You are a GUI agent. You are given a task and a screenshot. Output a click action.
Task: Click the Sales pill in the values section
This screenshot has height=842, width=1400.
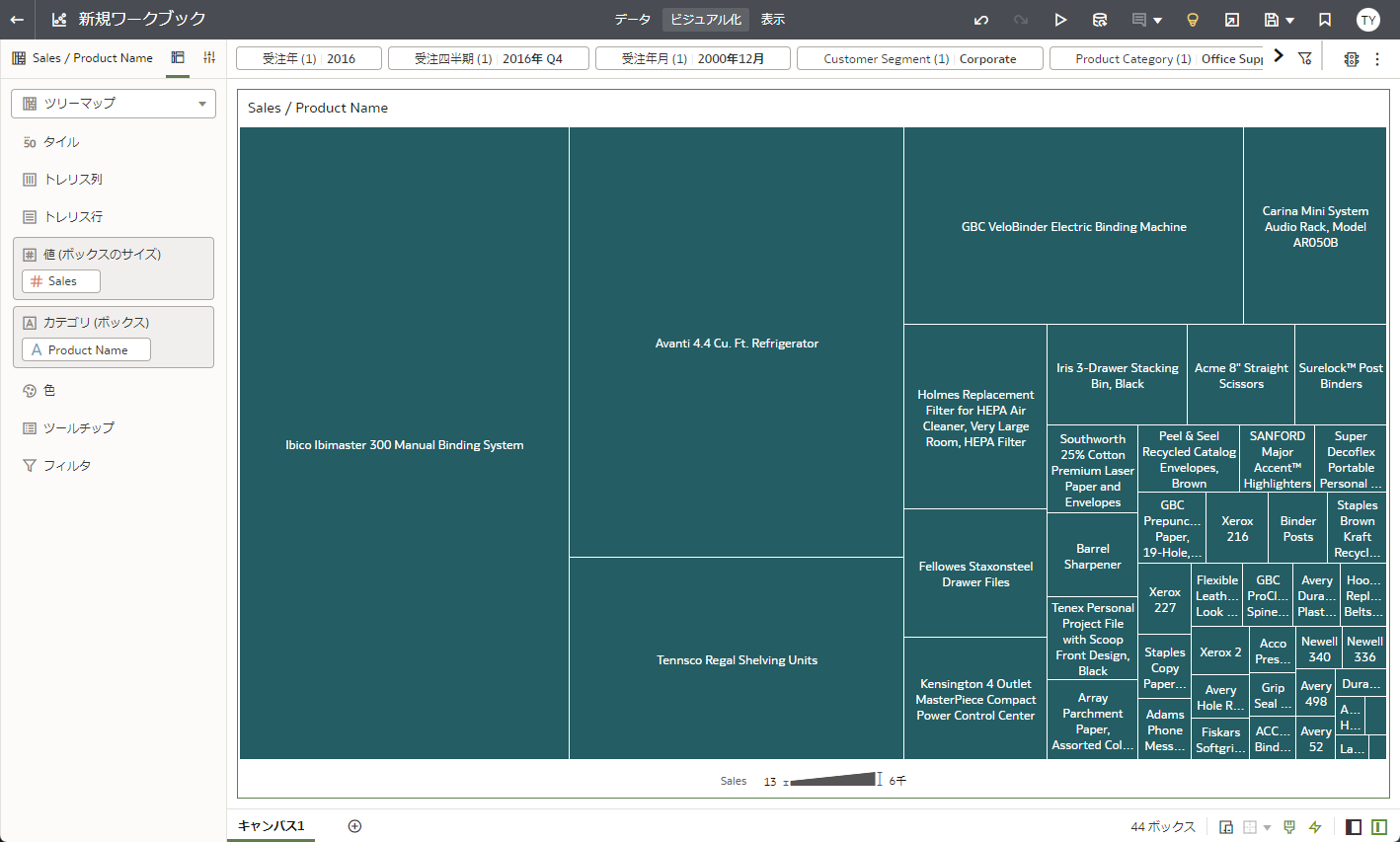pyautogui.click(x=61, y=281)
